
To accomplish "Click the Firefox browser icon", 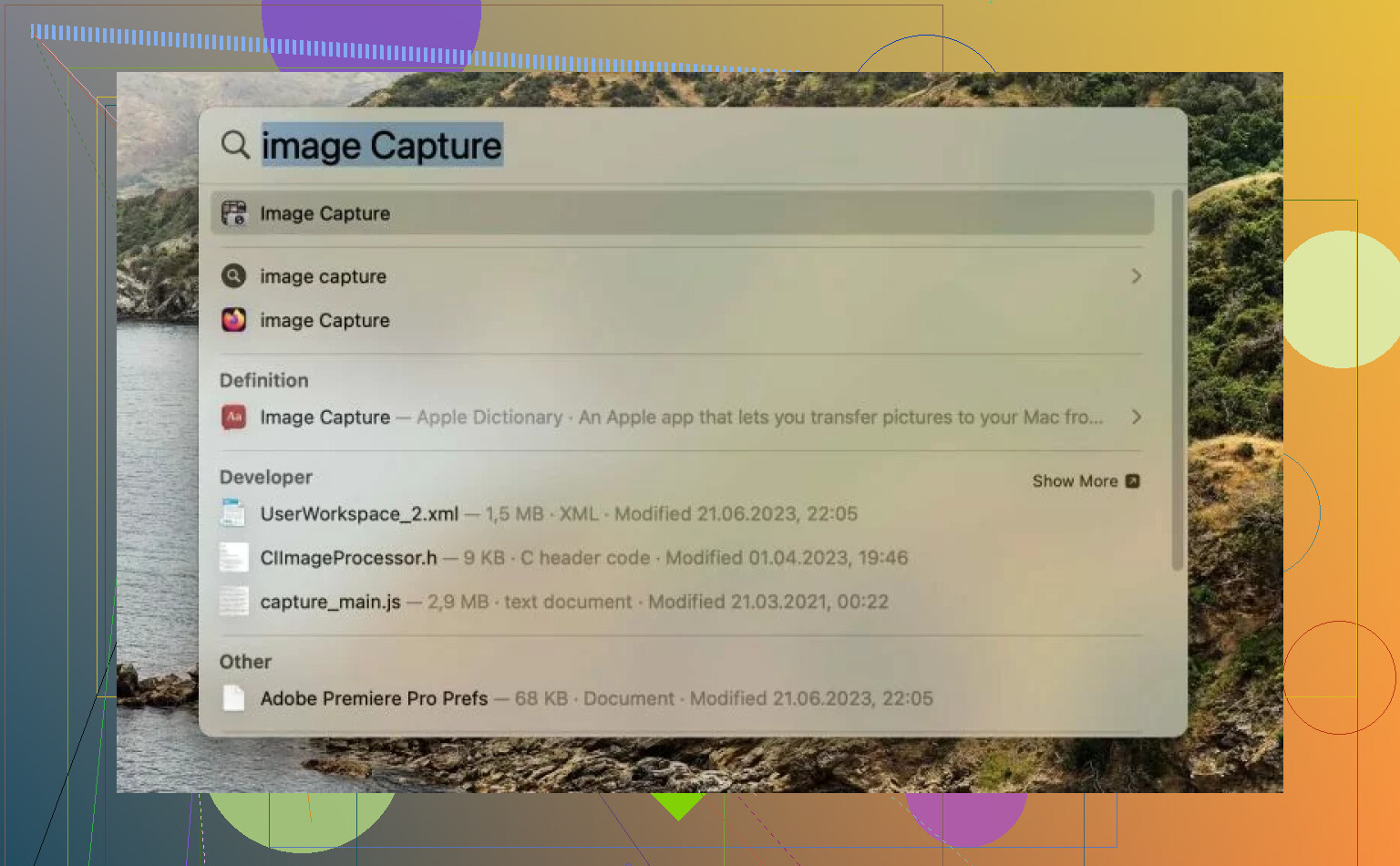I will point(234,320).
